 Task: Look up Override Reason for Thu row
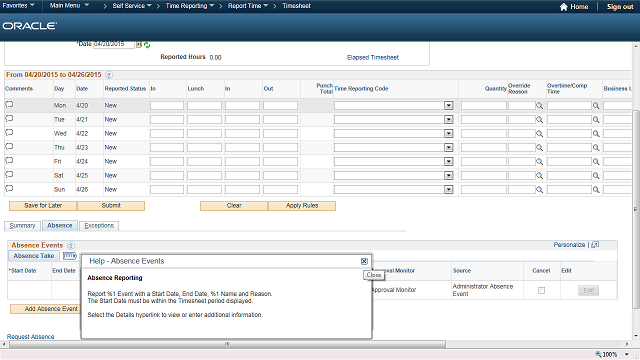[x=540, y=147]
